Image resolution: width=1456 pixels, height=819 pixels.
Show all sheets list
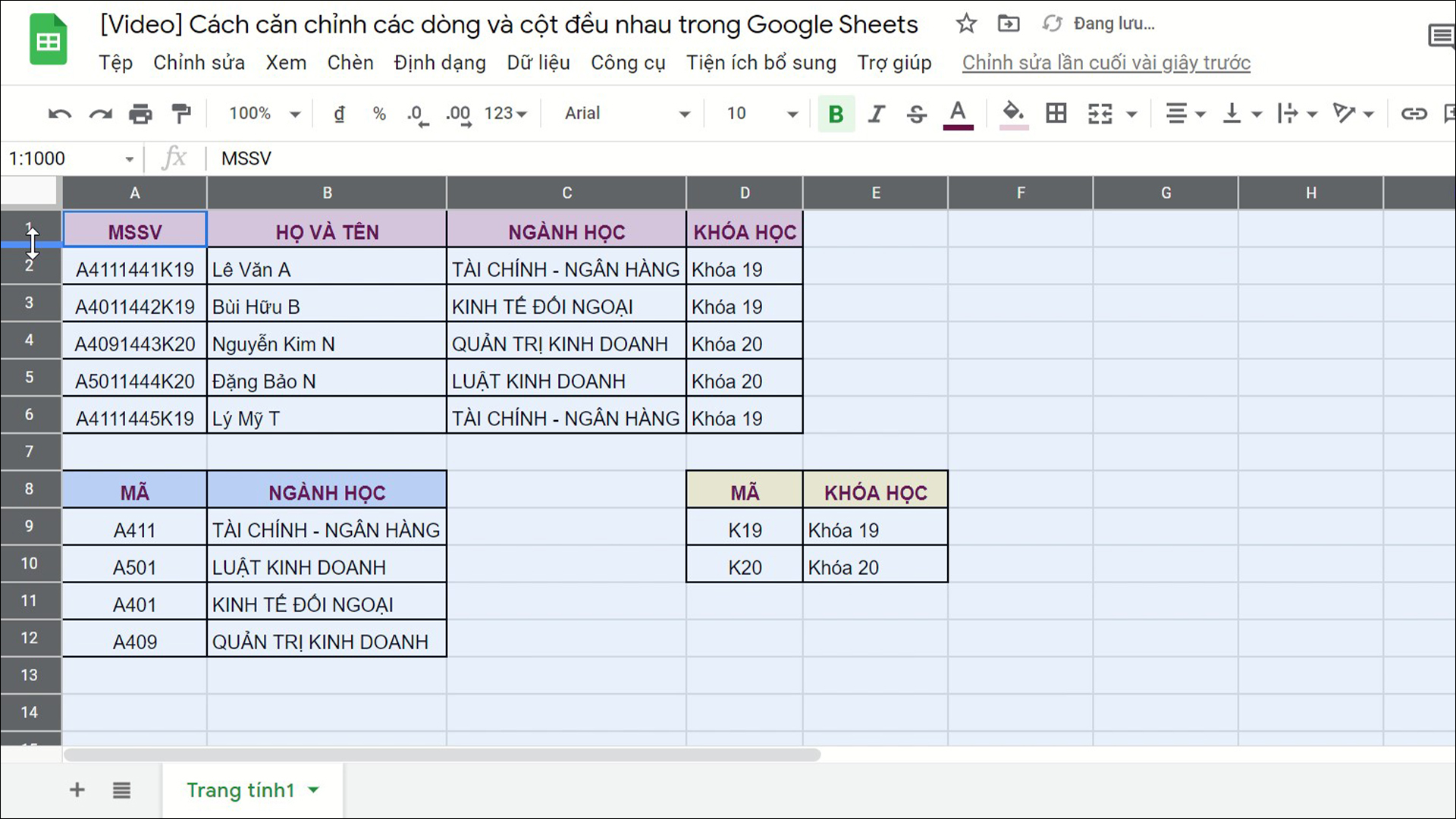121,790
